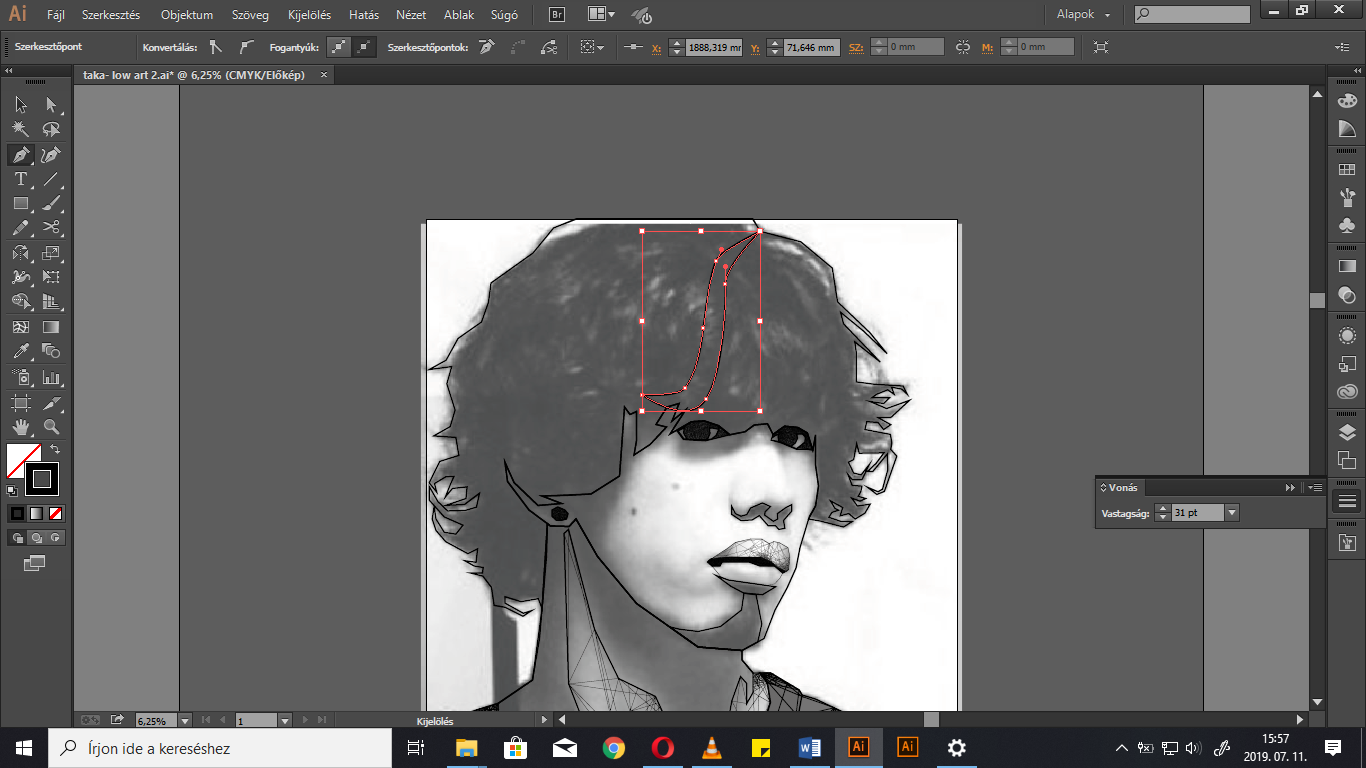Select the Hand tool

pos(20,427)
